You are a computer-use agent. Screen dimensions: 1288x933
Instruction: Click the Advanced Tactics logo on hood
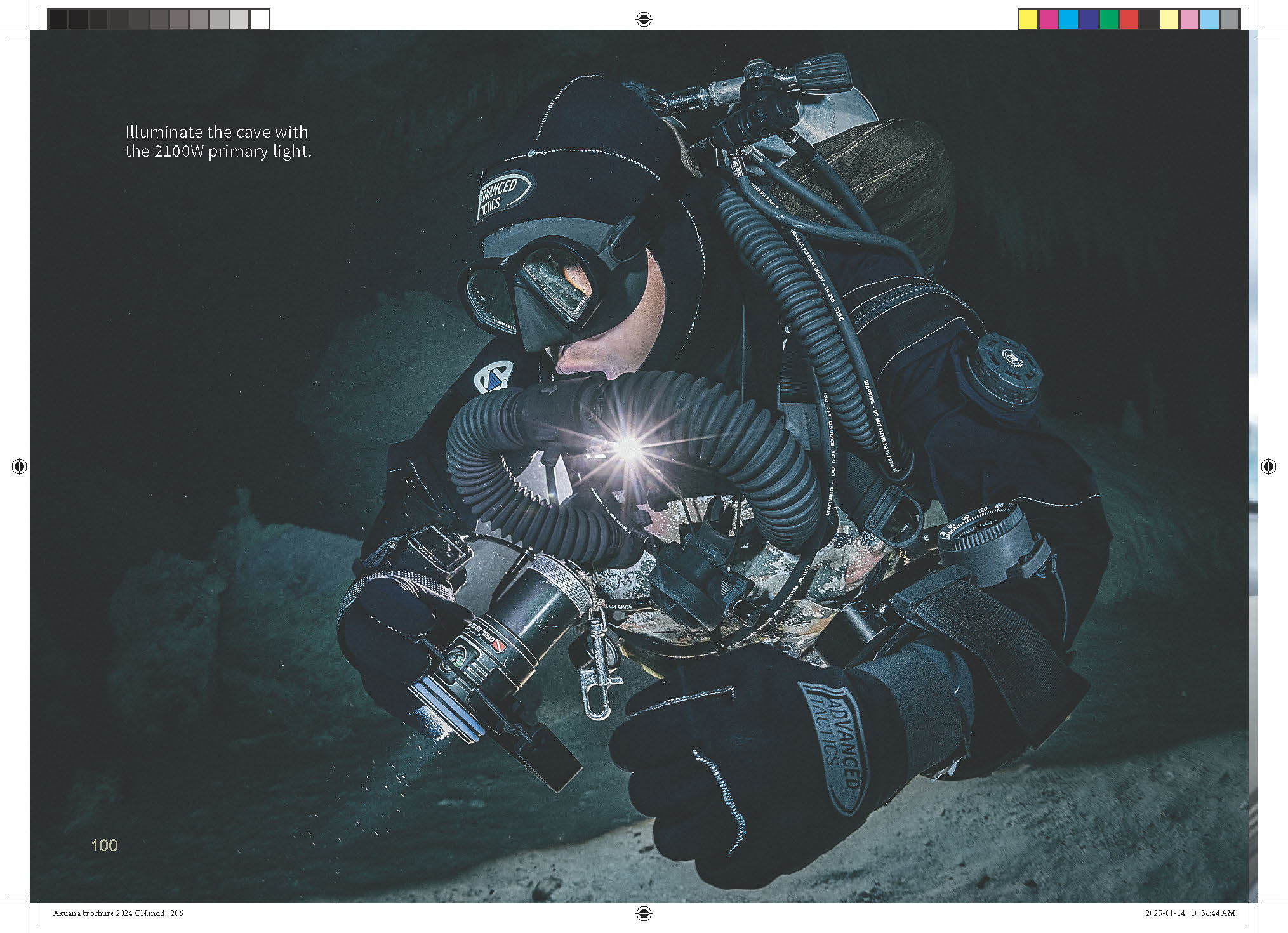click(x=504, y=195)
